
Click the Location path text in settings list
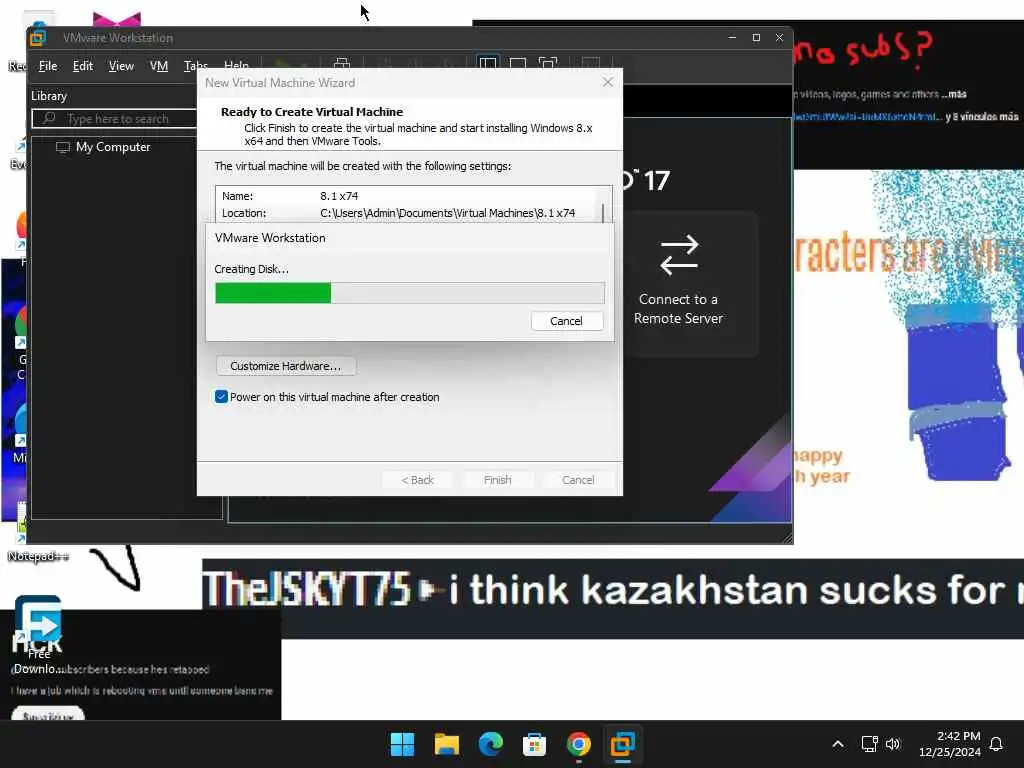click(x=447, y=213)
